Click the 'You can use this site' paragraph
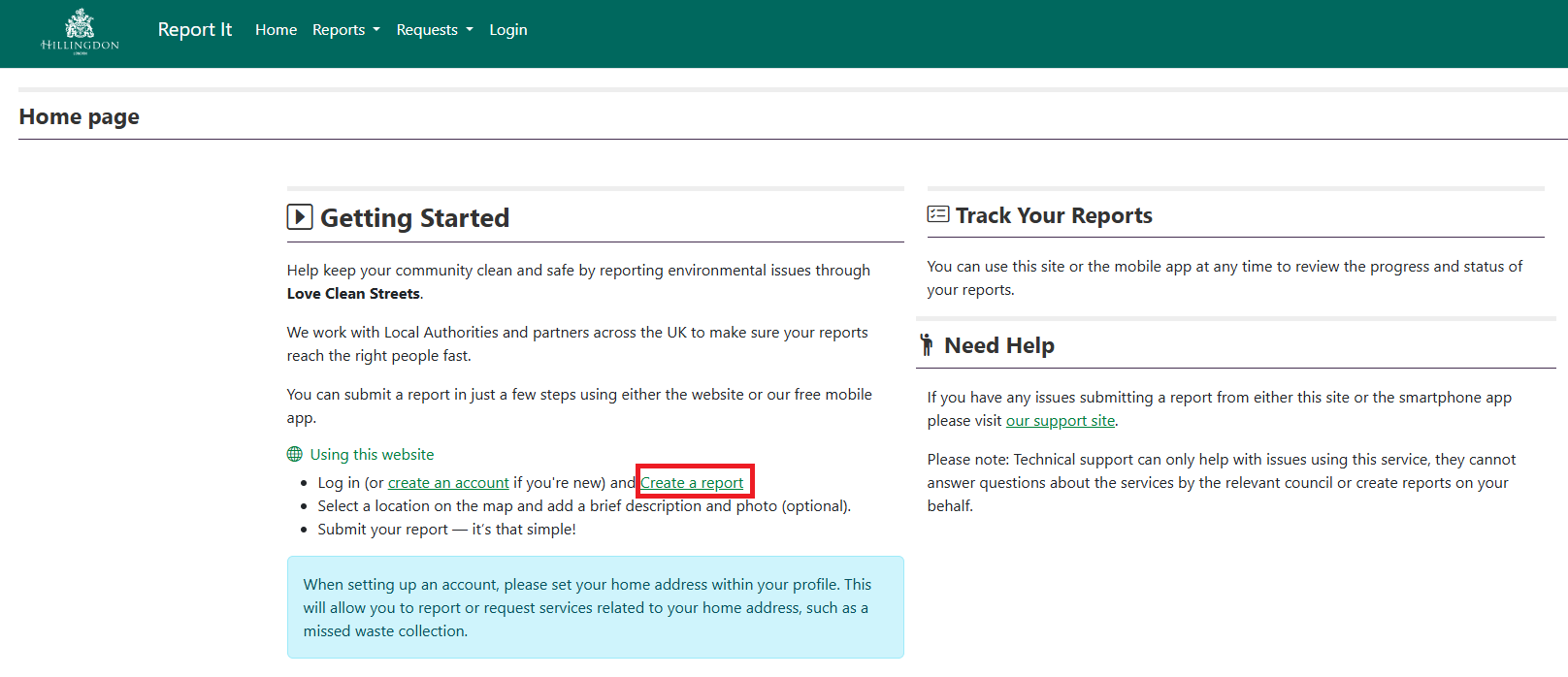The image size is (1568, 677). tap(1225, 277)
